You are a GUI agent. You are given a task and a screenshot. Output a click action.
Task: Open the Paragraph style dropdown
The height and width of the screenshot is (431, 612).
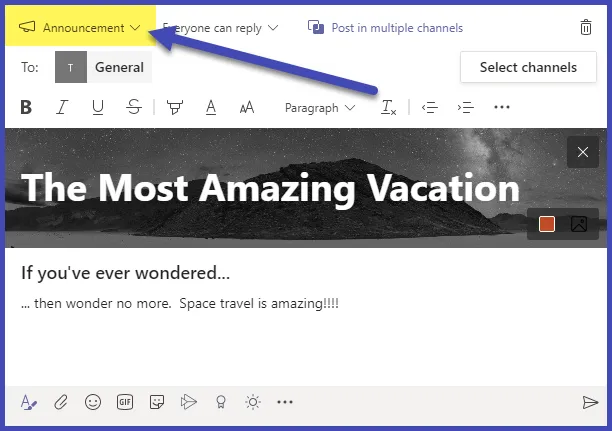pyautogui.click(x=320, y=107)
